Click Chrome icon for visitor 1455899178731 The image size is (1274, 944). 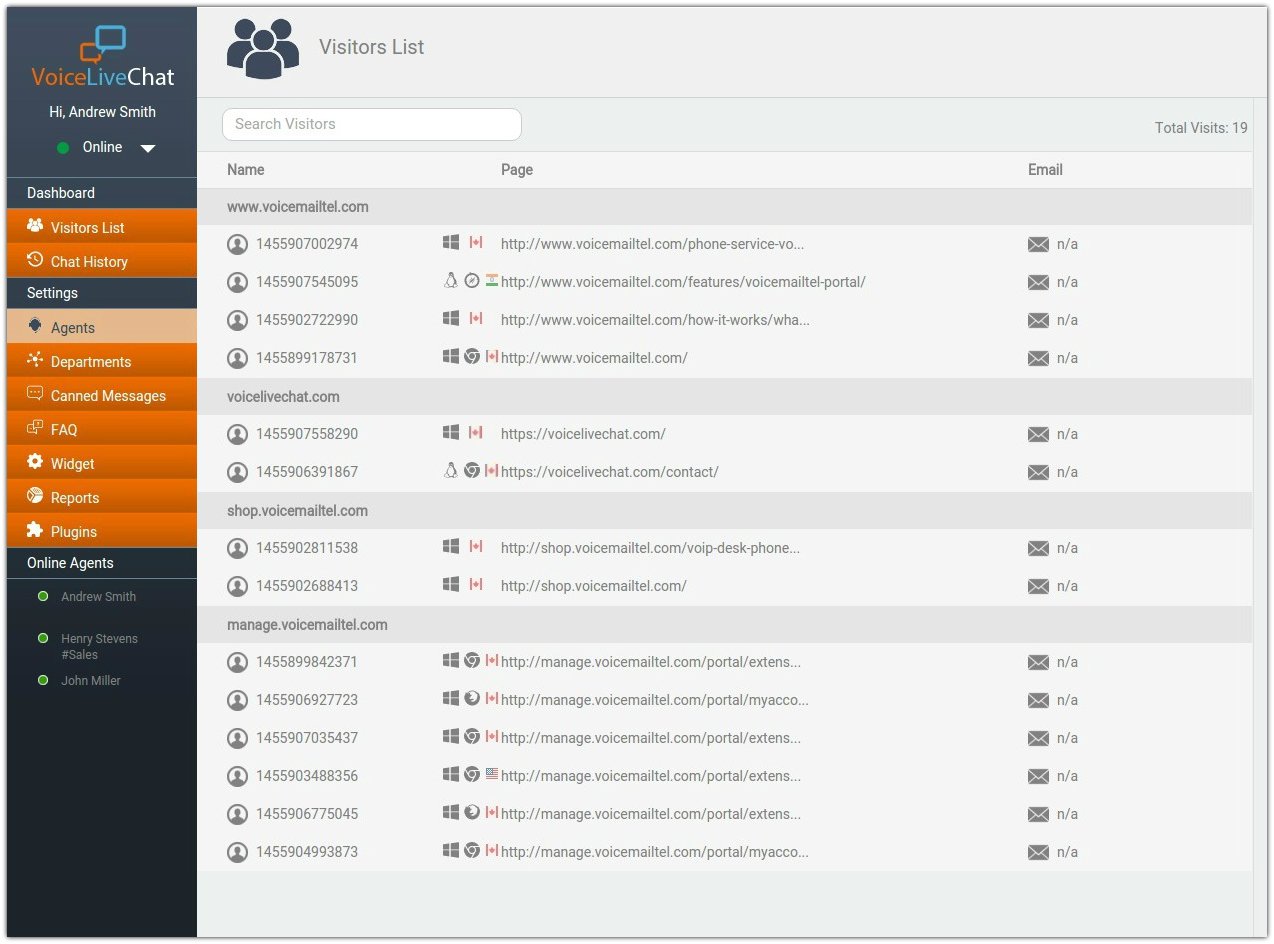(472, 357)
